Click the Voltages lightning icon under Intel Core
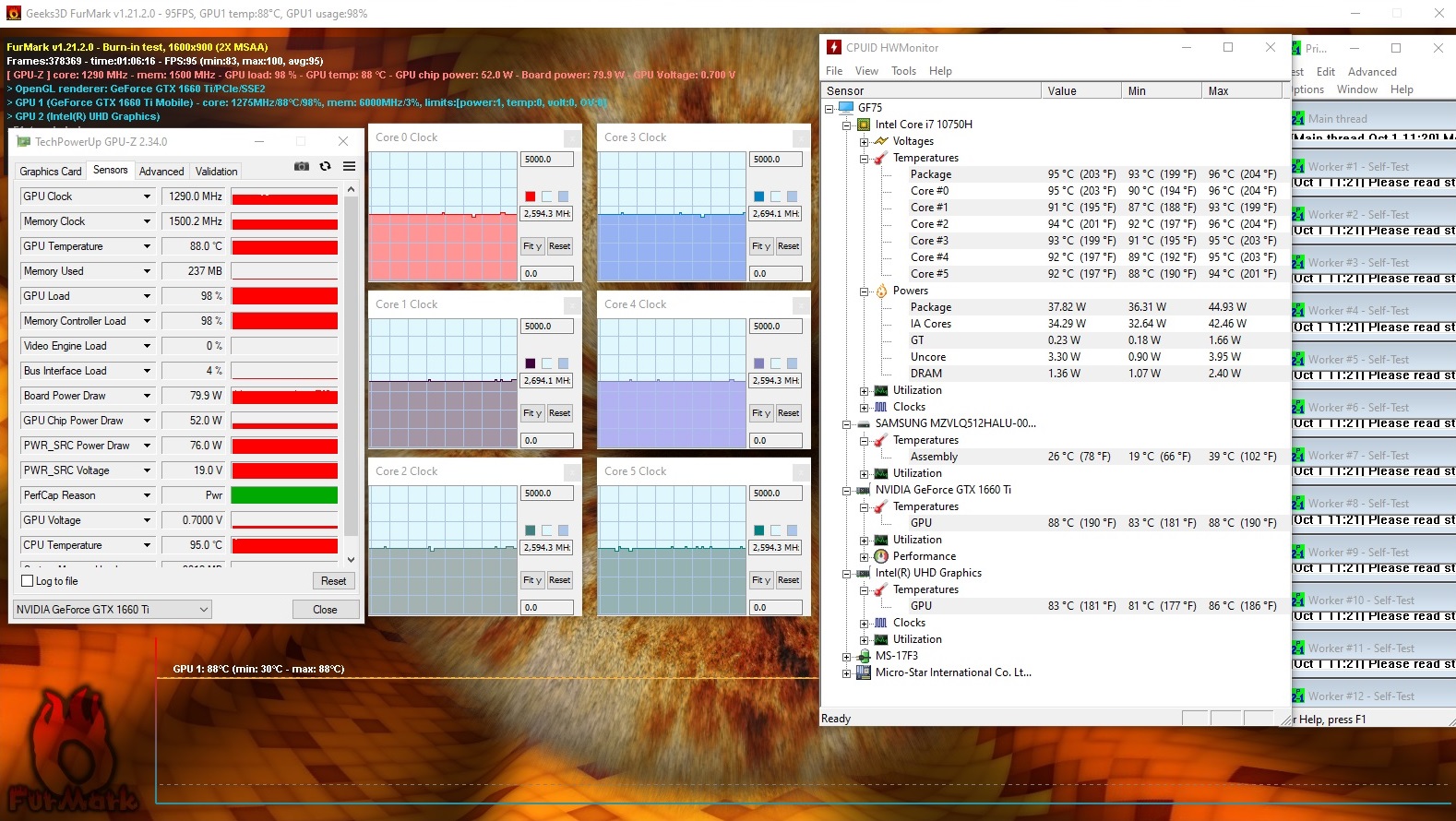Screen dimensions: 1456x821 point(881,141)
